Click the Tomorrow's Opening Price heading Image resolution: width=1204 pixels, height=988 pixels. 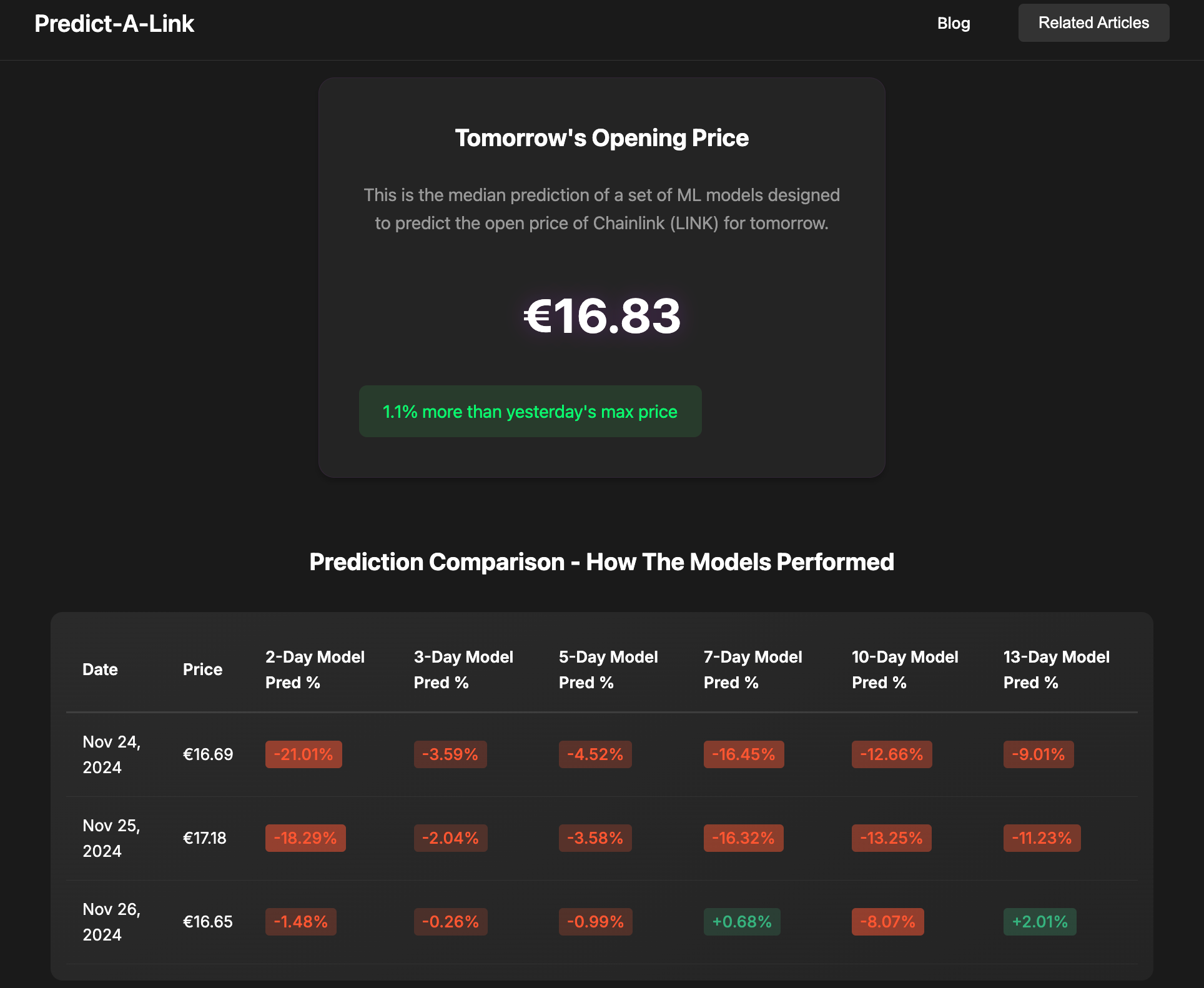pyautogui.click(x=601, y=138)
